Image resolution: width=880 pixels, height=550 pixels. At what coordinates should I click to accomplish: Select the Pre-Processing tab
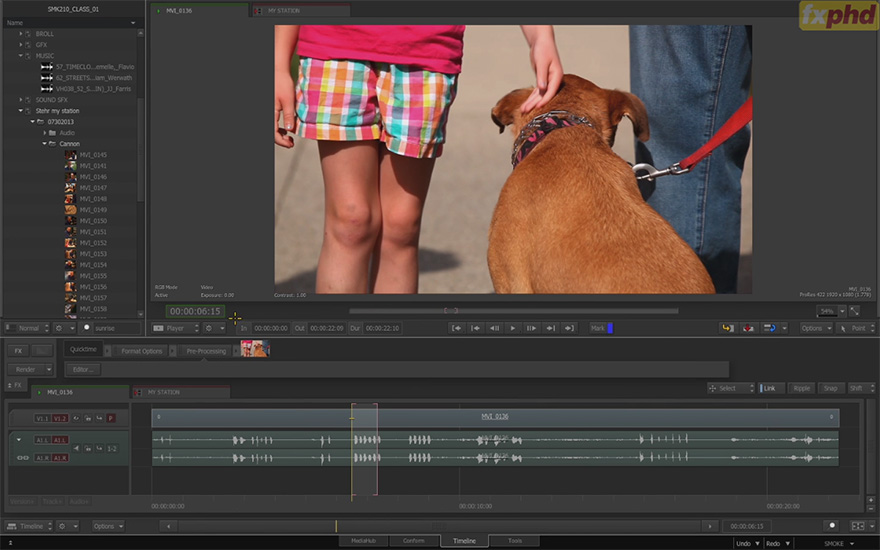click(x=206, y=351)
